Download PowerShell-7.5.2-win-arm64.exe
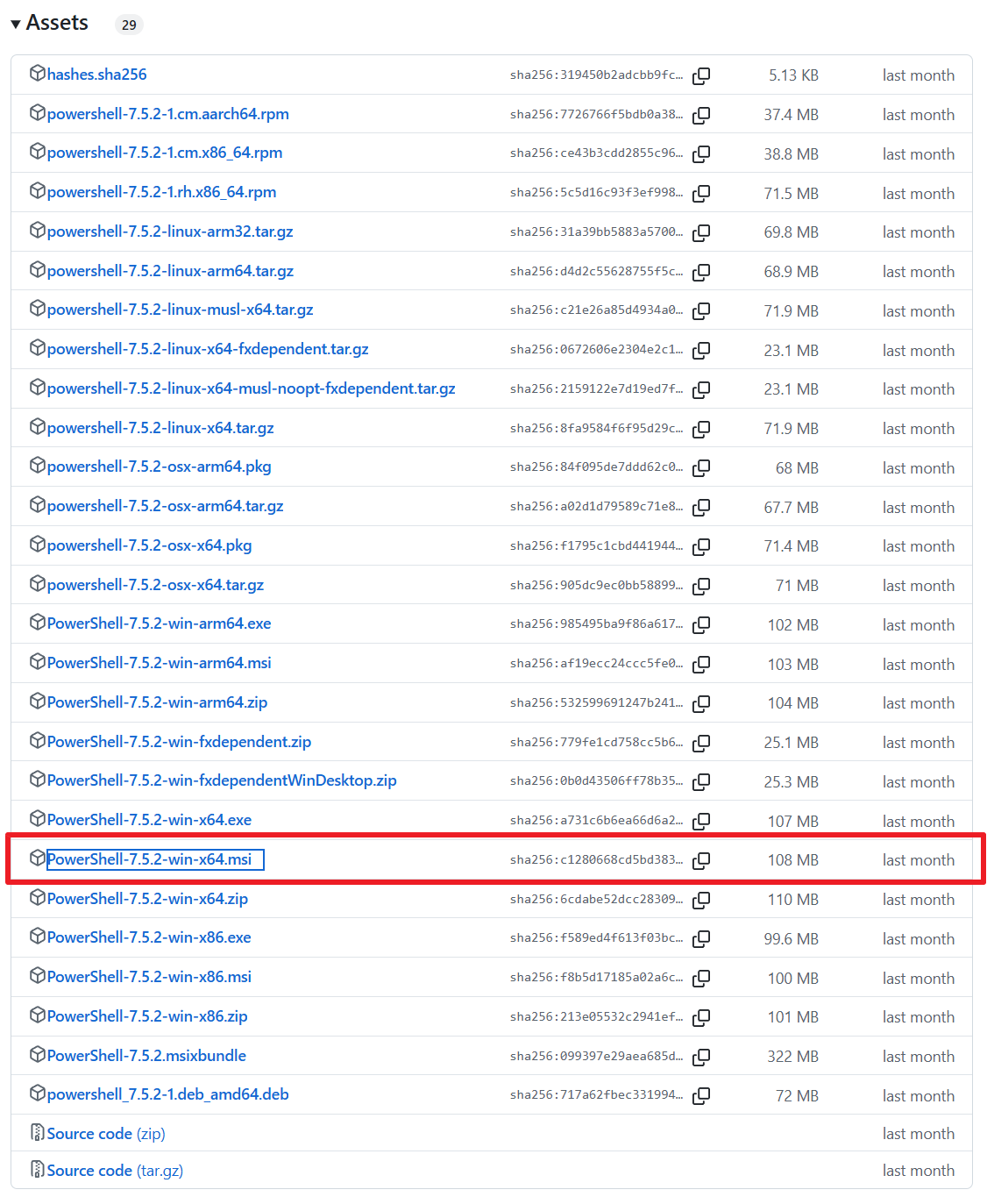This screenshot has width=987, height=1204. [x=160, y=623]
